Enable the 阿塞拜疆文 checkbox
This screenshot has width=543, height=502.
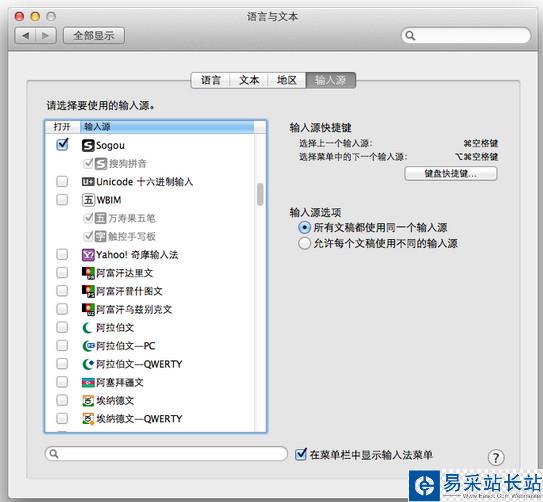pos(62,382)
